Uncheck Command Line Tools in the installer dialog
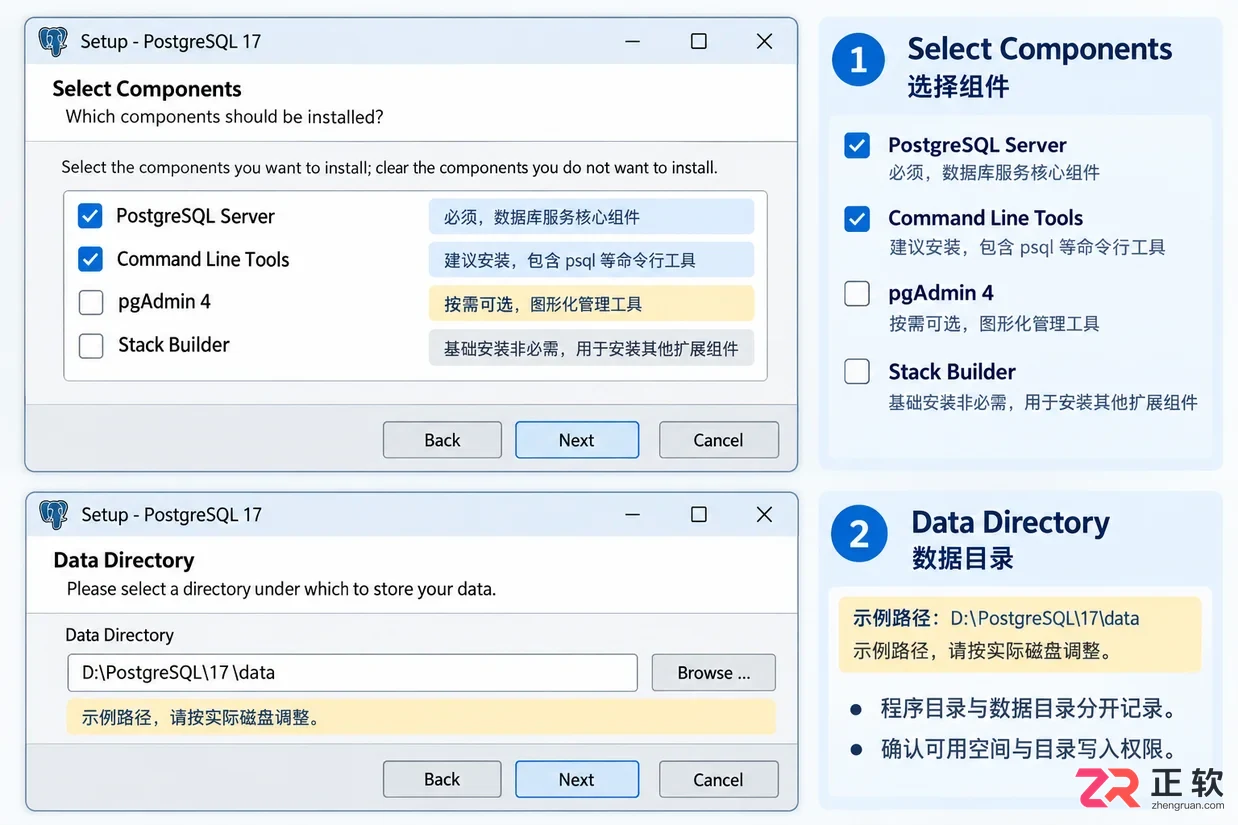Screen dimensions: 1238x825 pyautogui.click(x=90, y=259)
